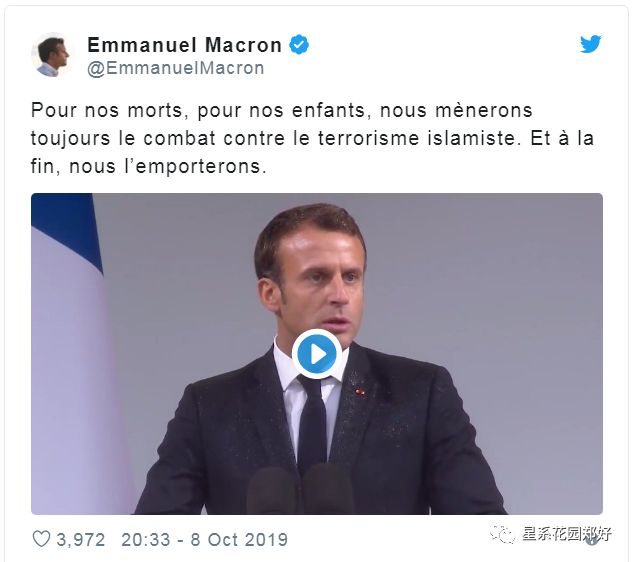The image size is (632, 562).
Task: Click the microphones at the bottom of the video
Action: tap(300, 490)
